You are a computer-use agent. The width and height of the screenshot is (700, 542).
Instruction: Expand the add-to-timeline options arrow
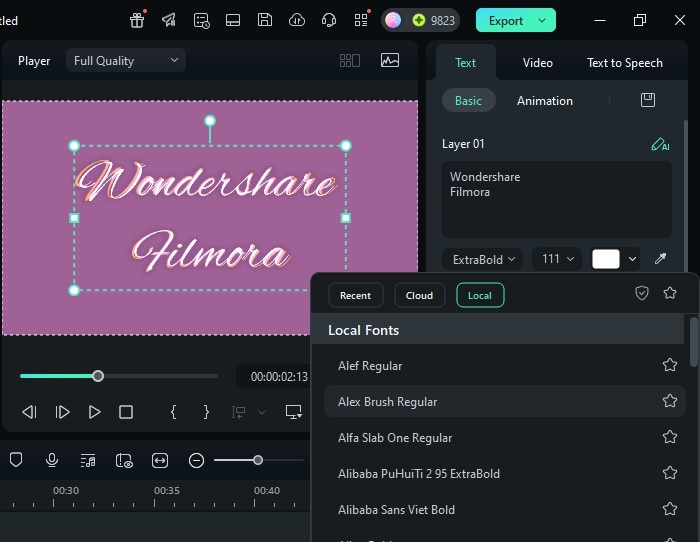pos(262,412)
